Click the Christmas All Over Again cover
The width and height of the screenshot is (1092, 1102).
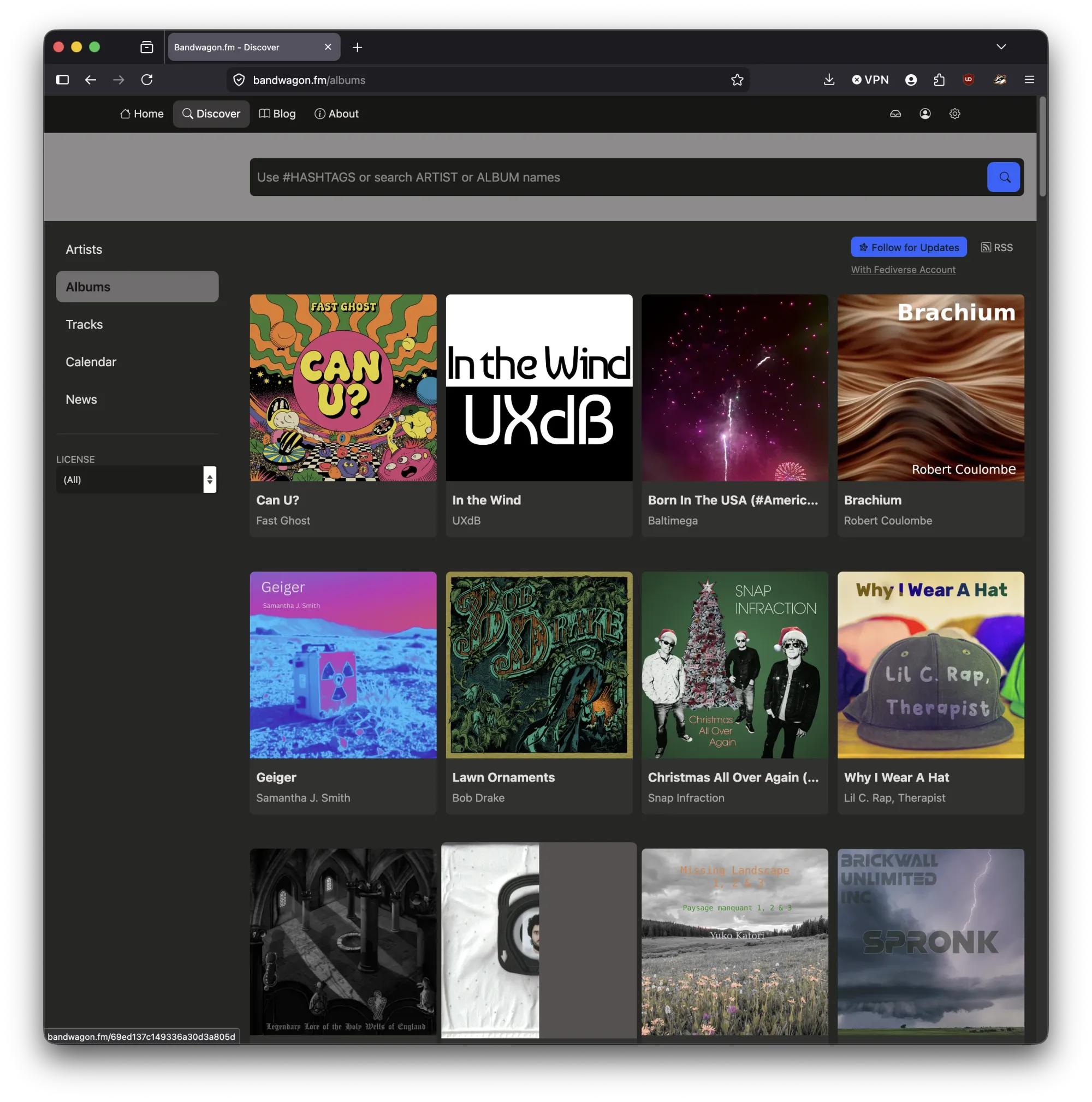(735, 665)
